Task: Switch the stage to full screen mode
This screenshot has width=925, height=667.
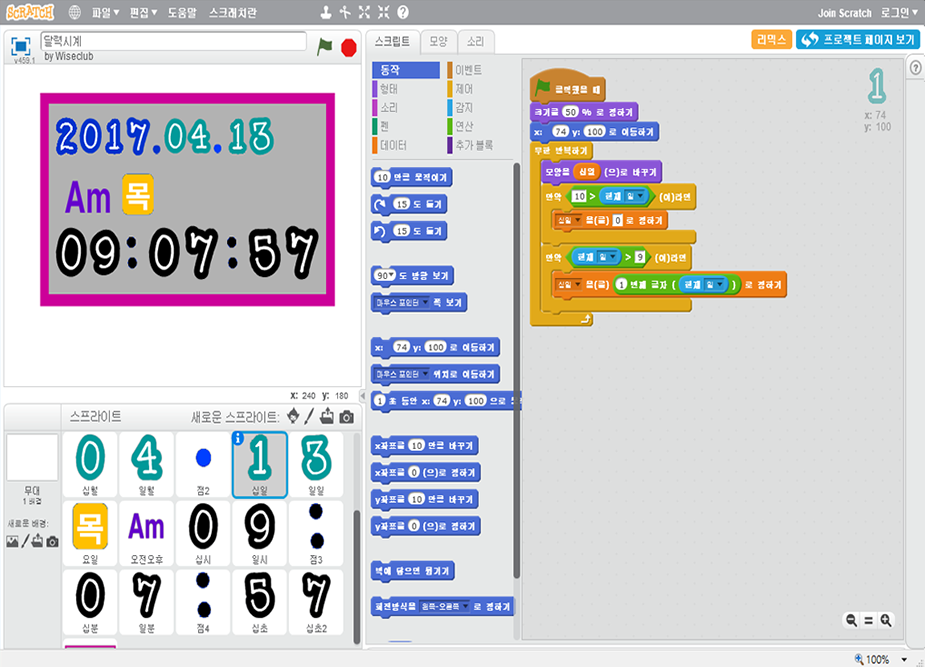Action: tap(21, 47)
